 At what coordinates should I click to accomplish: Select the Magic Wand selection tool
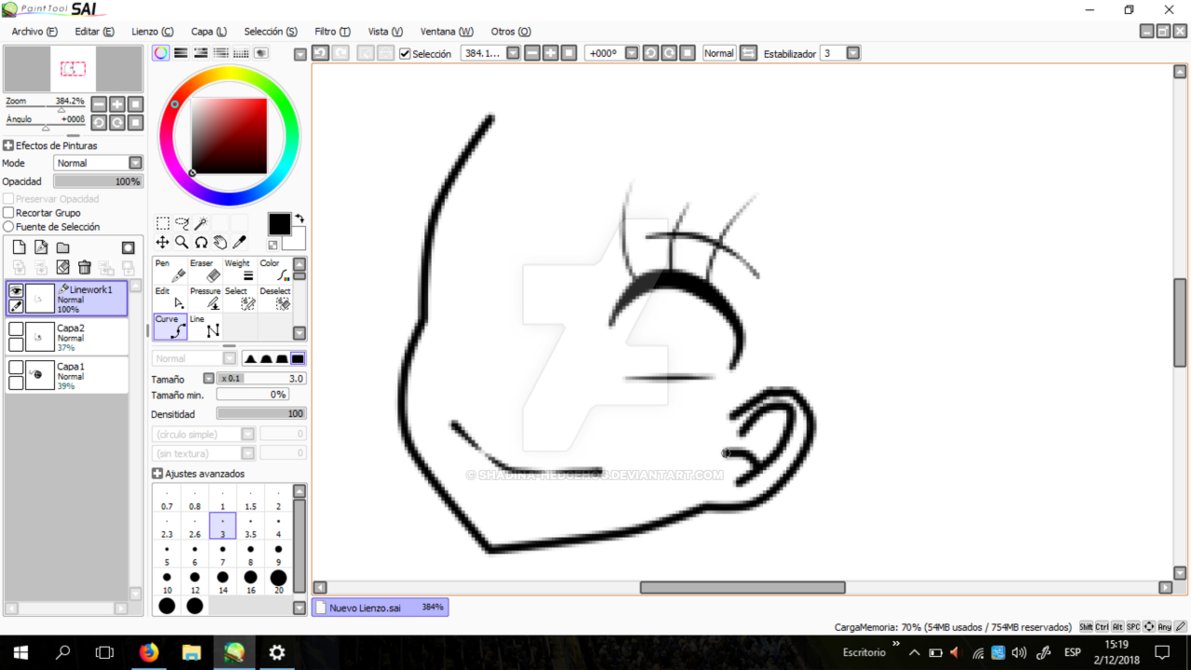pyautogui.click(x=200, y=223)
